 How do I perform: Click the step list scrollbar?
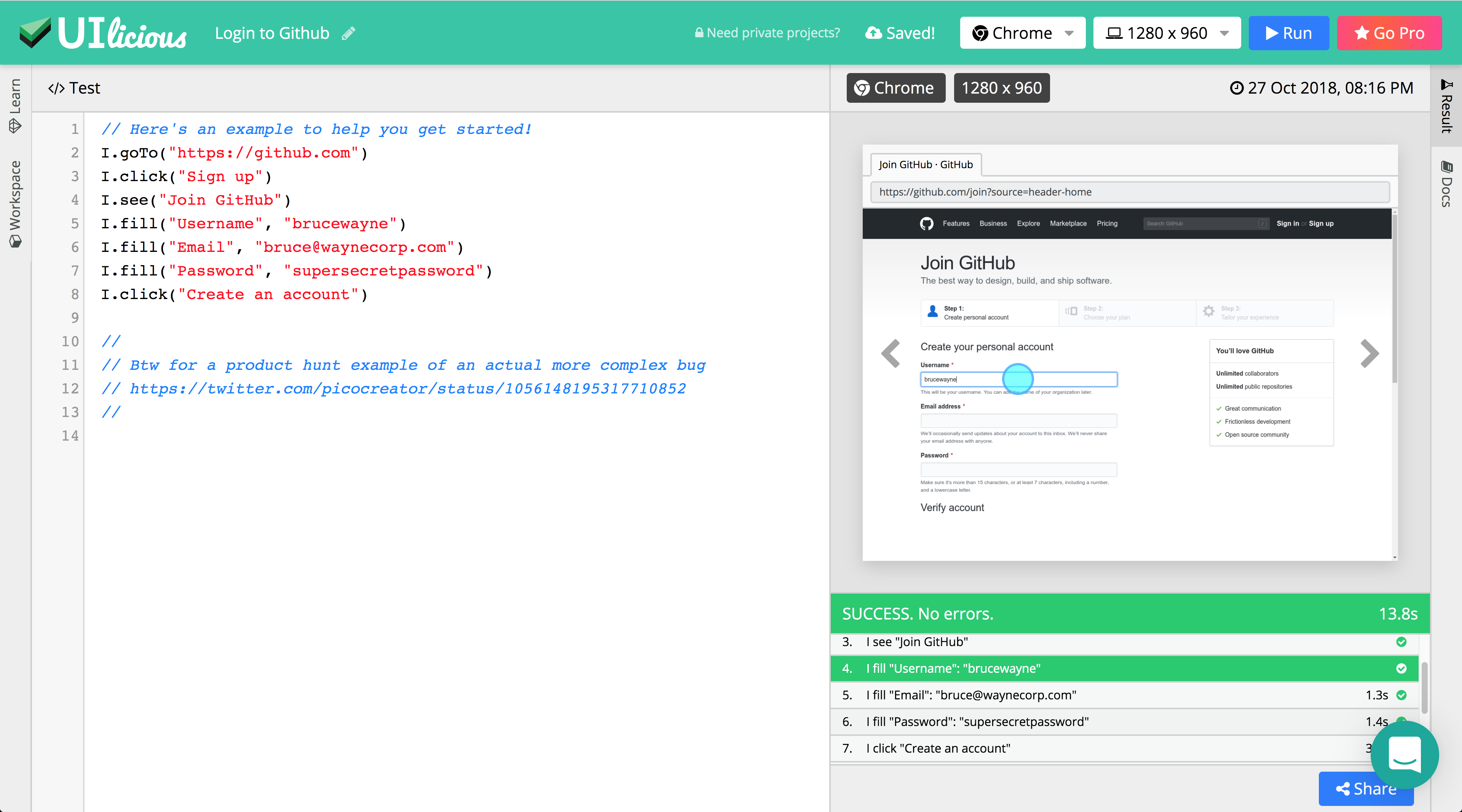[x=1425, y=687]
